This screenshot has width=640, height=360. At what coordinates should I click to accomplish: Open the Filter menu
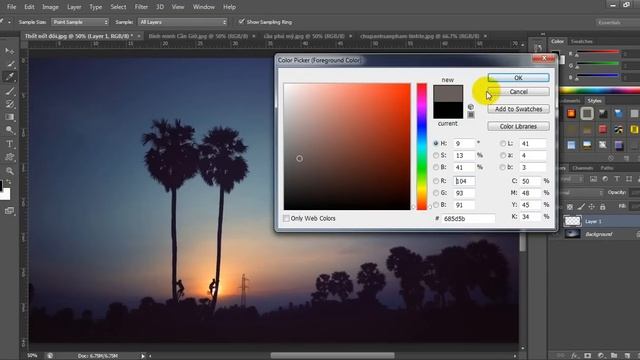141,7
